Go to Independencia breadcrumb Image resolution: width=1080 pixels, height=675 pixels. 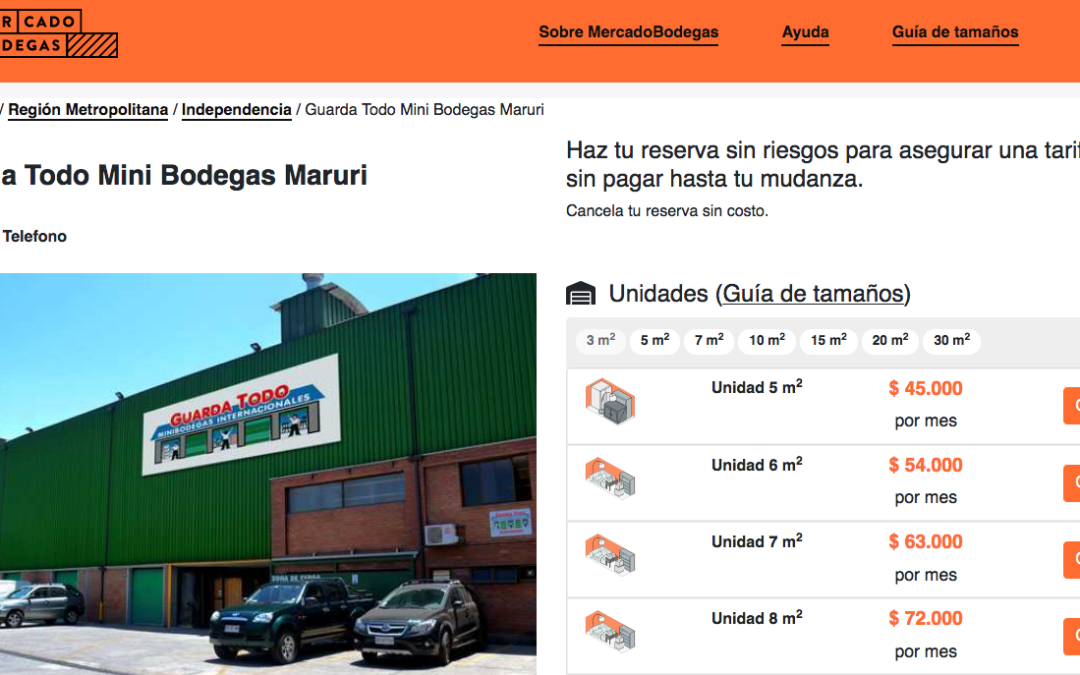236,110
